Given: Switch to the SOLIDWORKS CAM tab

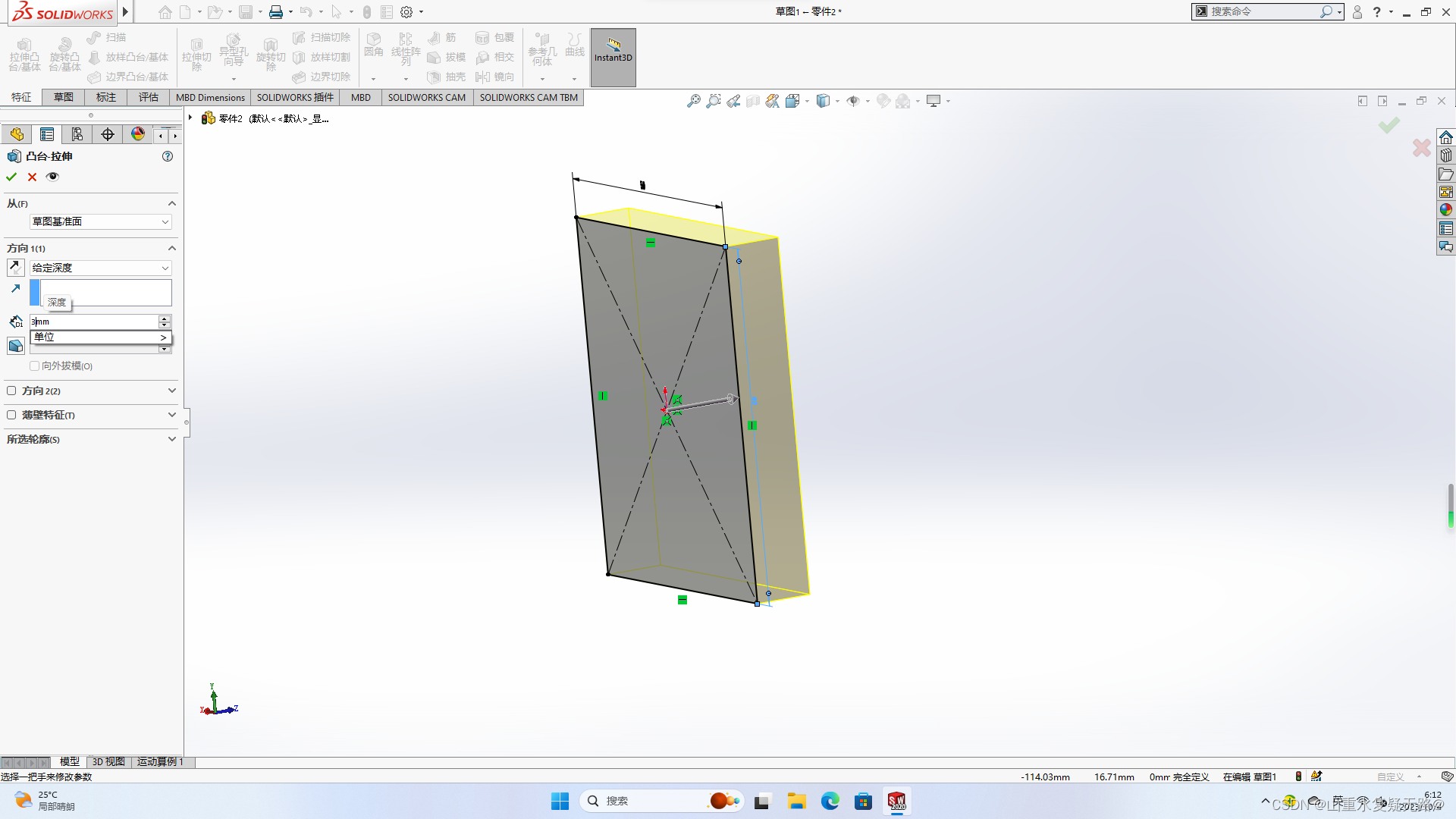Looking at the screenshot, I should pos(426,97).
